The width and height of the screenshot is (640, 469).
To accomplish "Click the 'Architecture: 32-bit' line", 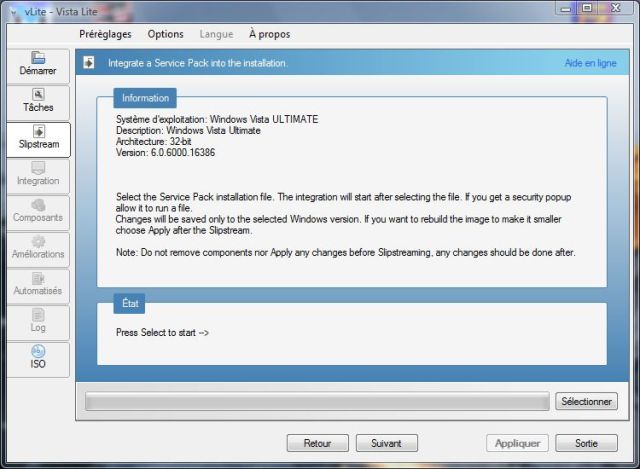I will 153,142.
